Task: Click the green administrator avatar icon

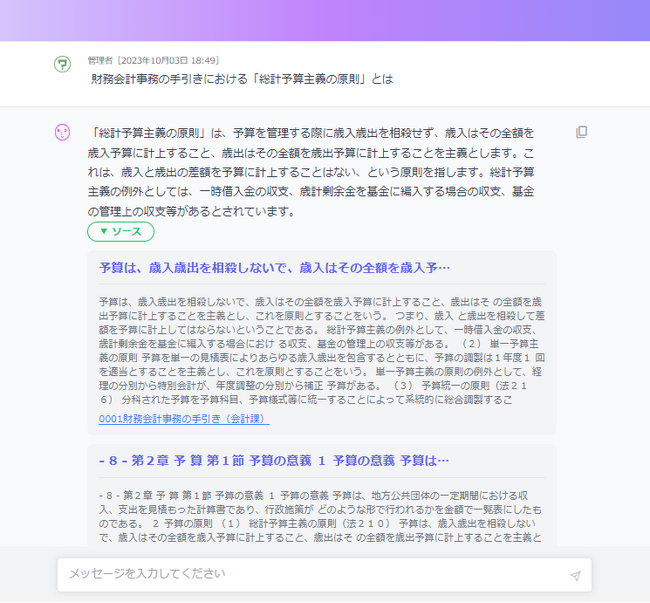Action: tap(62, 64)
